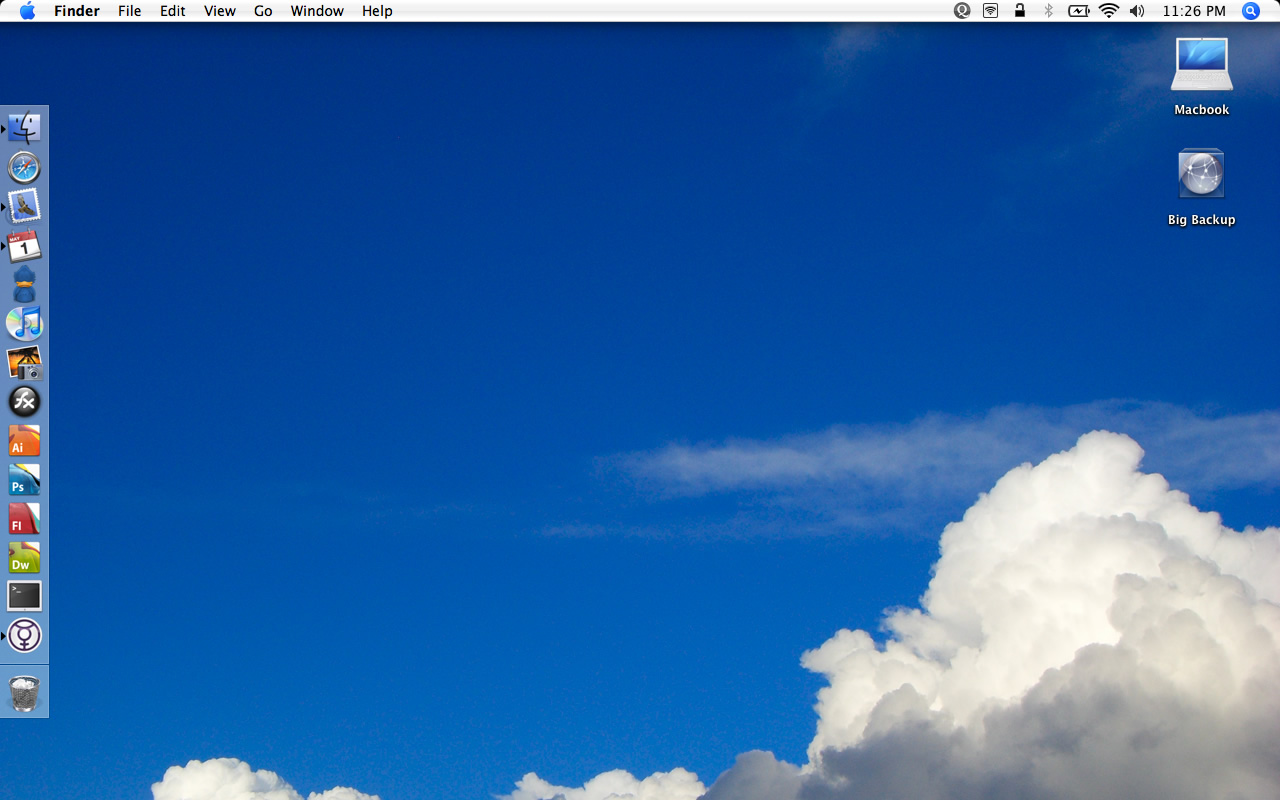Image resolution: width=1280 pixels, height=800 pixels.
Task: Launch Adobe Photoshop from the Dock
Action: coord(24,480)
